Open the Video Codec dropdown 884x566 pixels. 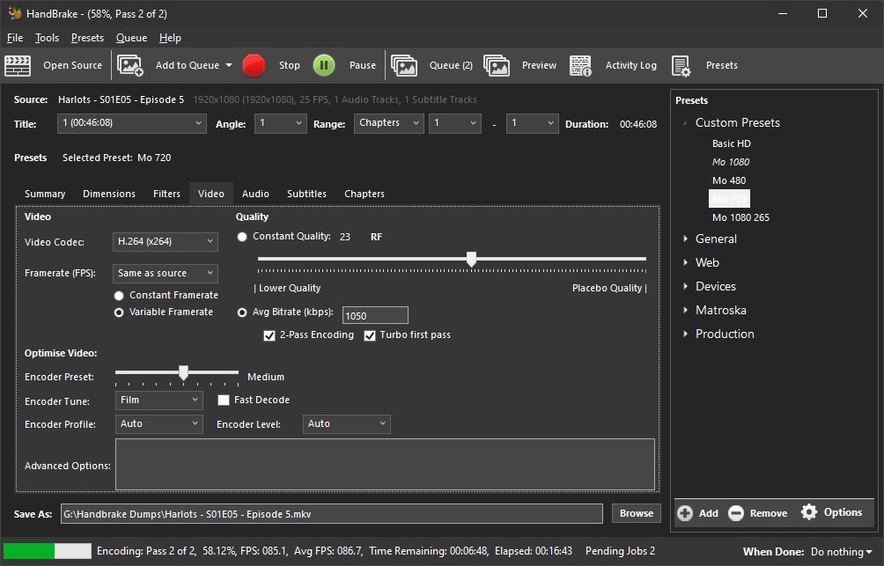(165, 242)
